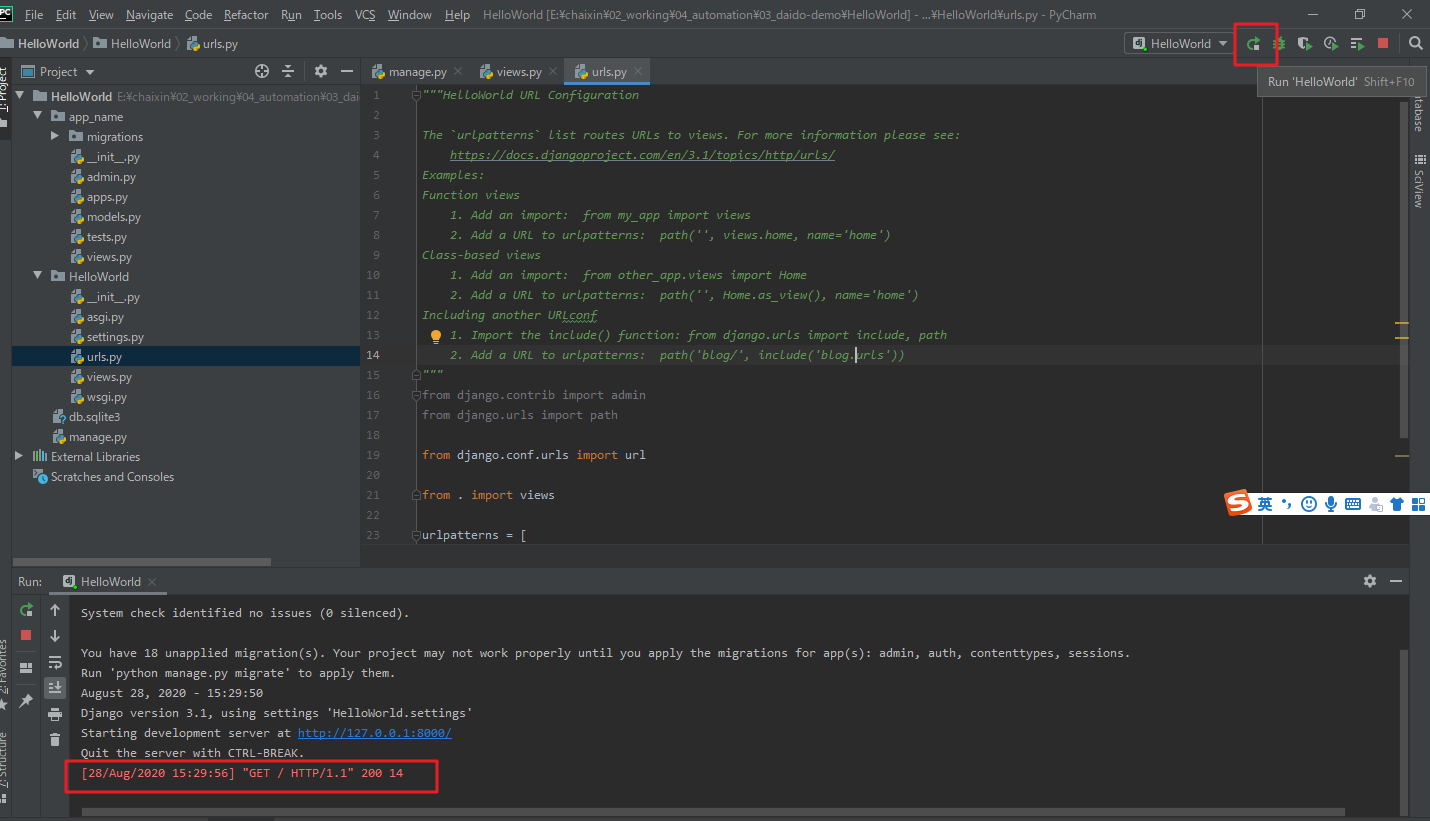This screenshot has height=821, width=1430.
Task: Open the http://127.0.0.1:8000/ link in console
Action: coord(375,733)
